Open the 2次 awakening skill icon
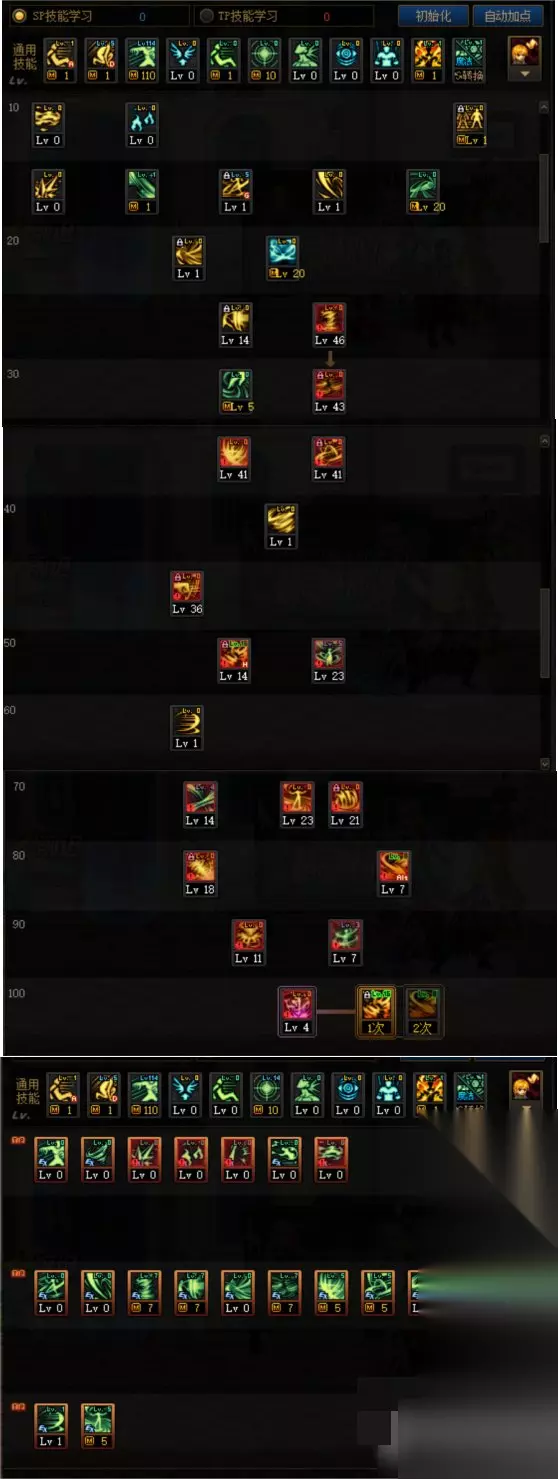The width and height of the screenshot is (558, 1479). click(x=424, y=1011)
